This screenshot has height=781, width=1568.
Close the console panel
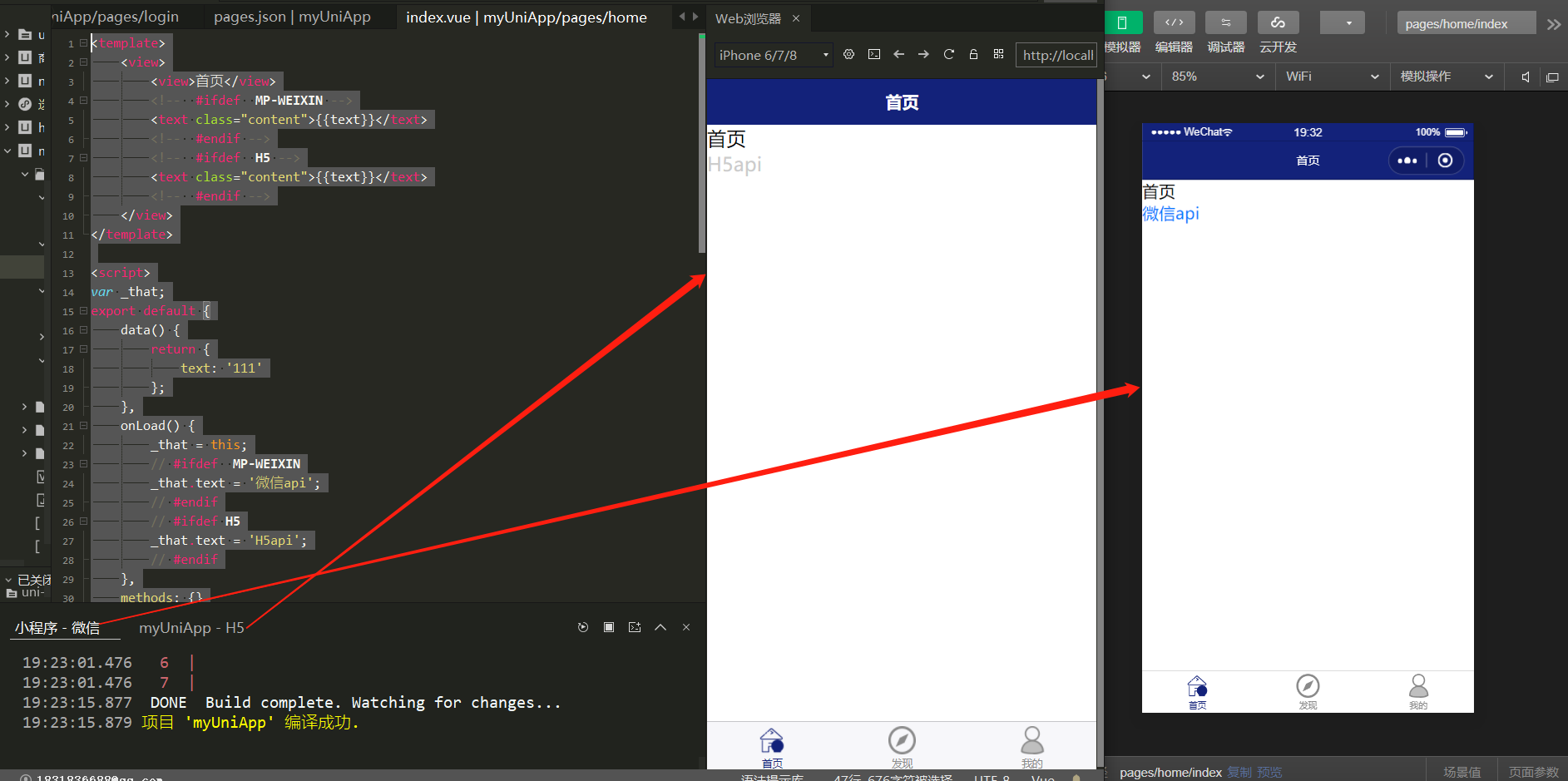686,627
